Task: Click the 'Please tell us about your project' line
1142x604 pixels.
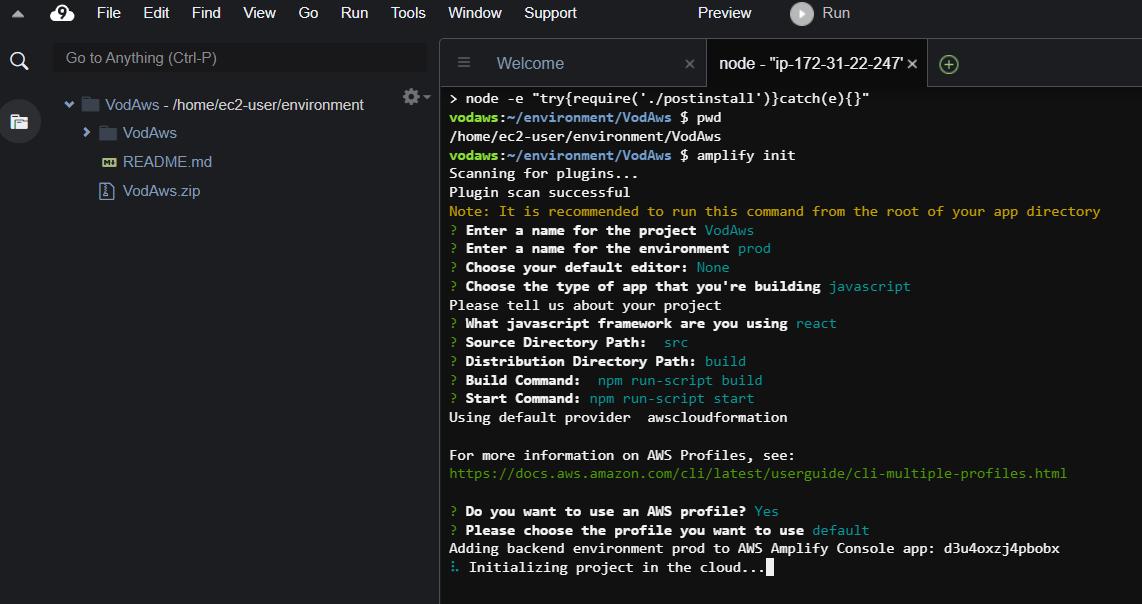Action: [x=585, y=305]
